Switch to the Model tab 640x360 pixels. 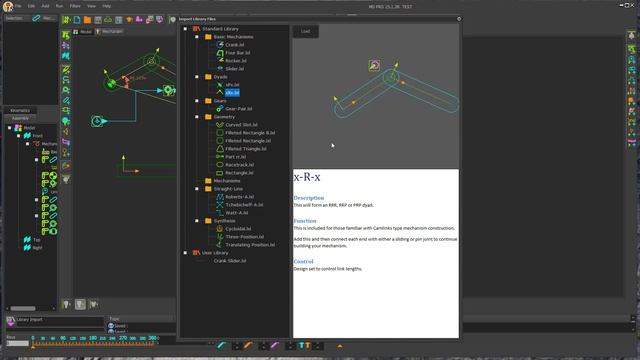[83, 31]
